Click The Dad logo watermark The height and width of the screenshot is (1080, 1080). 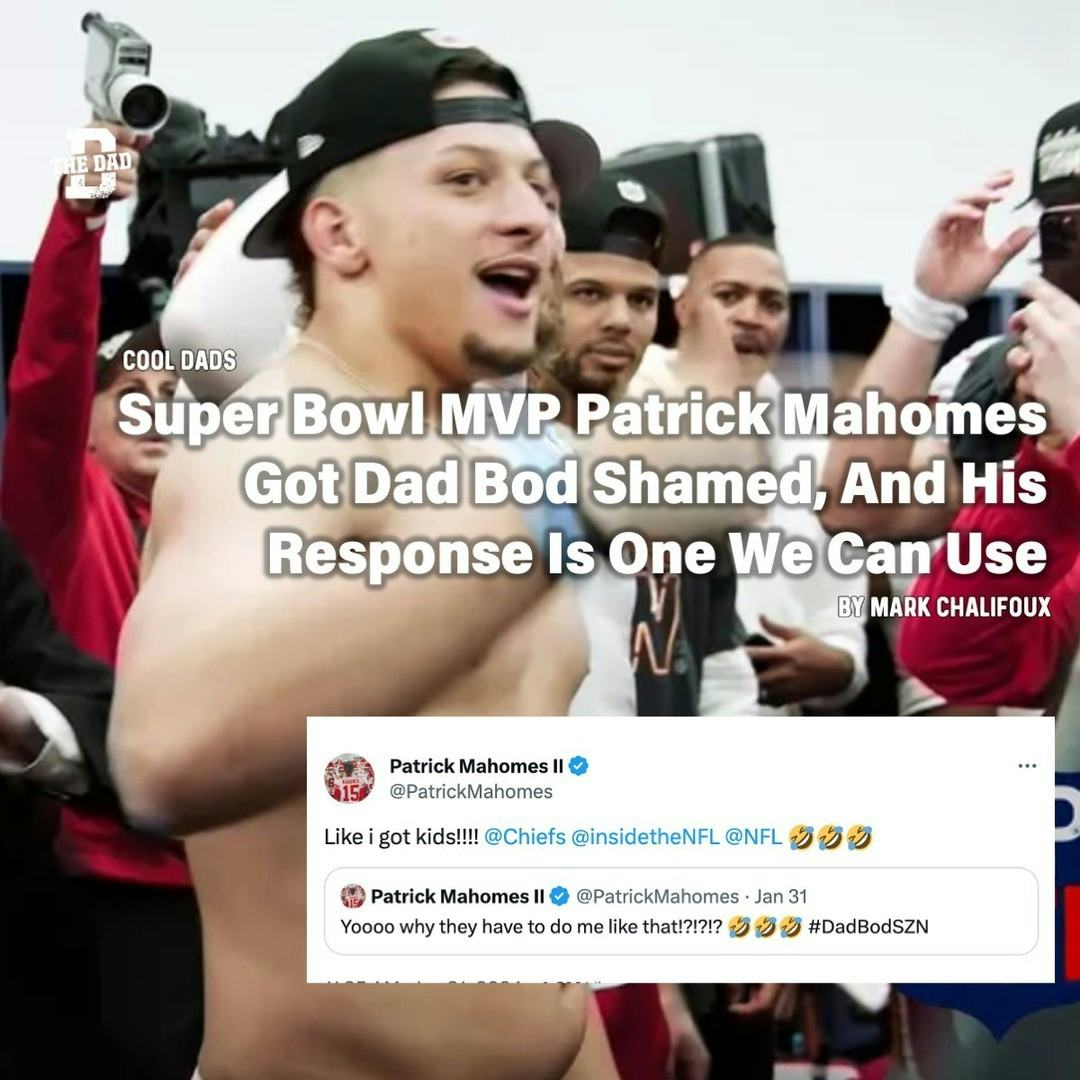(x=95, y=165)
